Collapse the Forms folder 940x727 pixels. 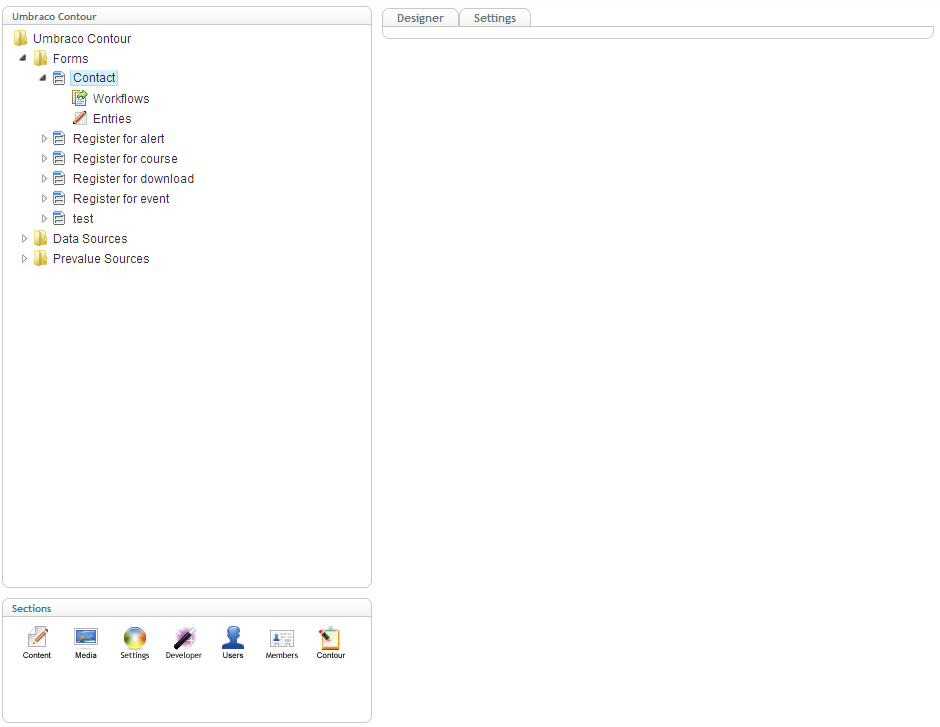click(x=23, y=58)
